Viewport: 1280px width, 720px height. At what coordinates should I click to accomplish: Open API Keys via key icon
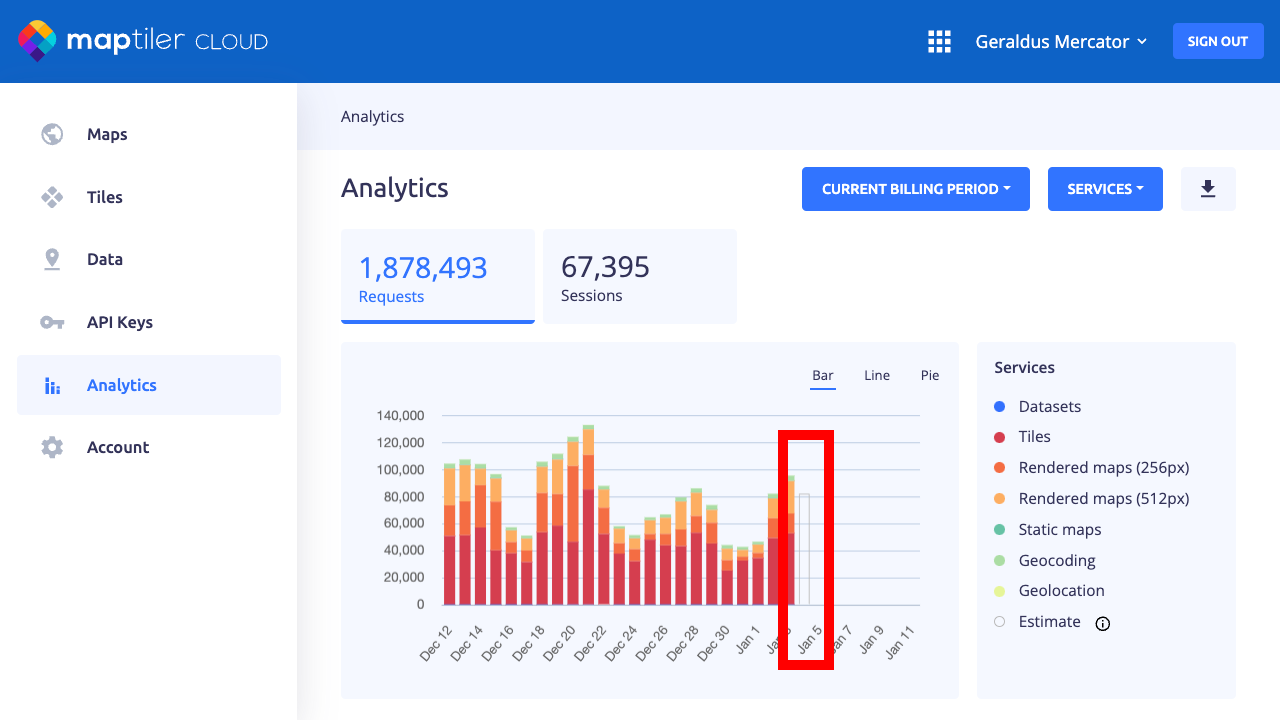(x=52, y=322)
